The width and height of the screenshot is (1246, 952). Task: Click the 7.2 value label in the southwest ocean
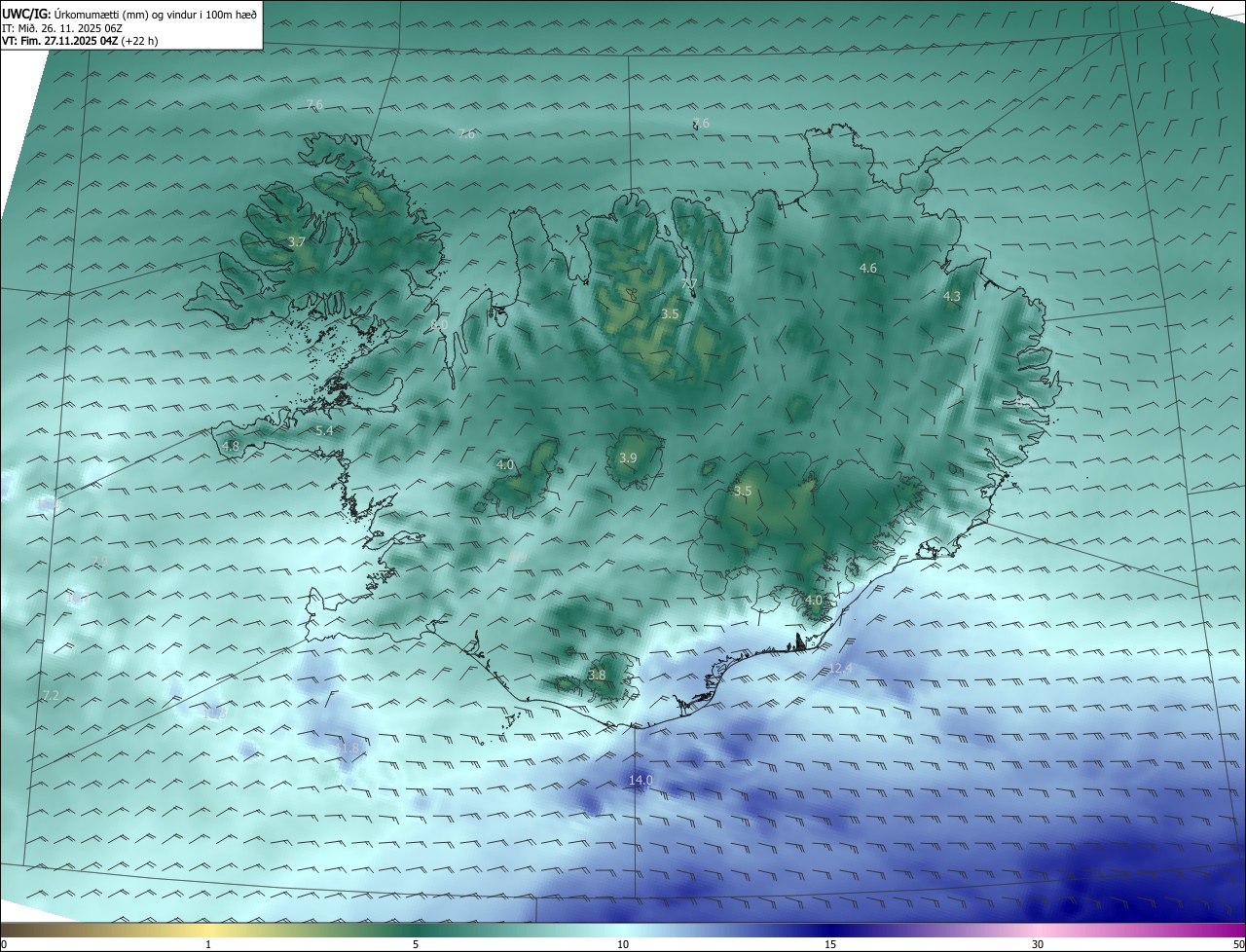[51, 695]
